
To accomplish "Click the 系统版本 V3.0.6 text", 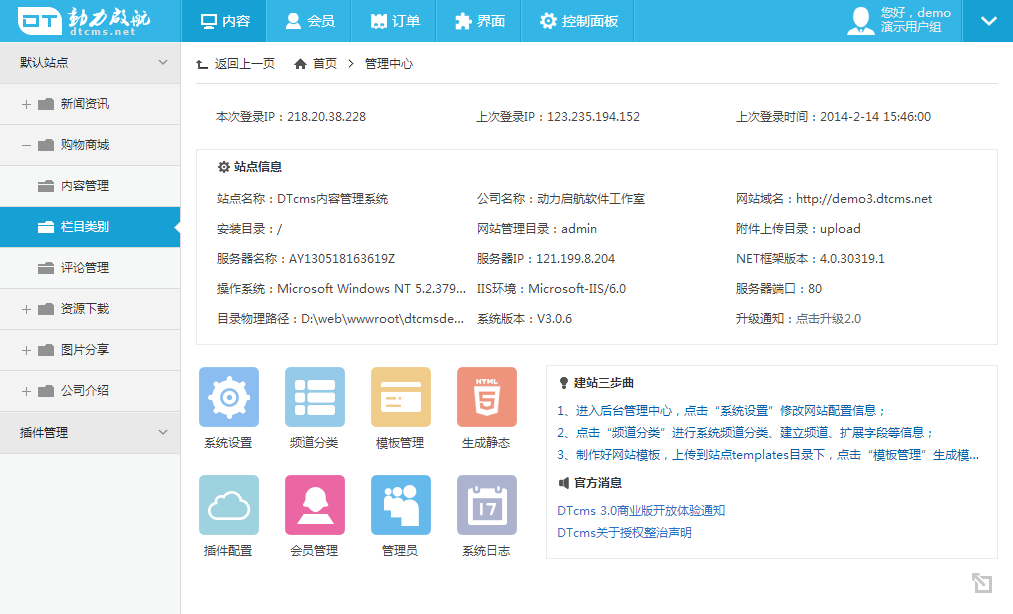I will 525,319.
